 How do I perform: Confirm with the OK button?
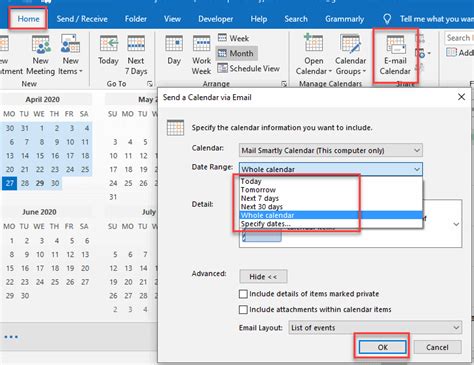click(382, 347)
